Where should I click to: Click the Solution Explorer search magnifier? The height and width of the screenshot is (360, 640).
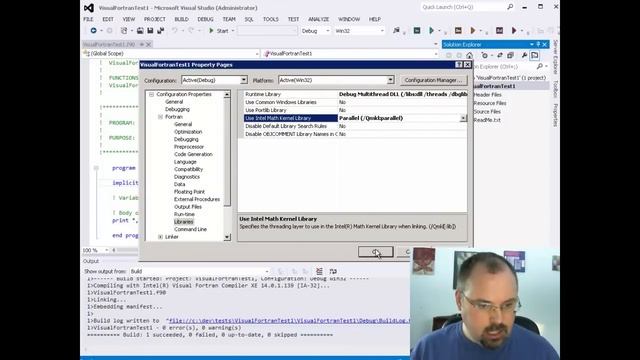tap(540, 66)
